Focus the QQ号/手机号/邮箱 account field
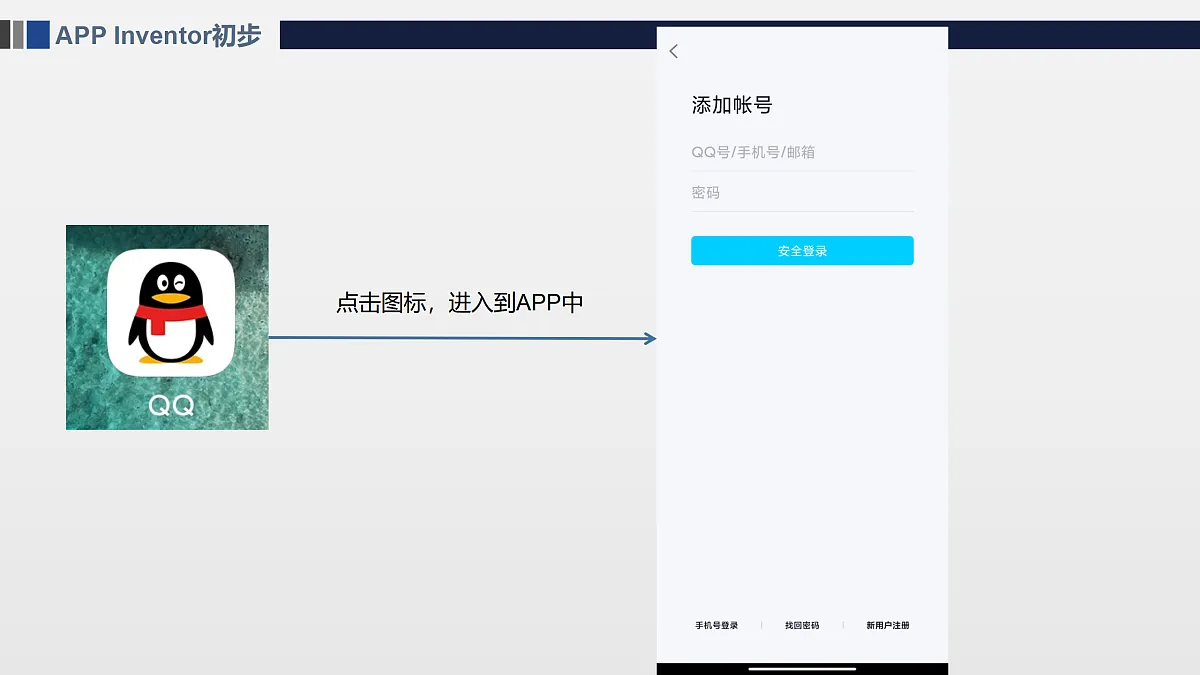The height and width of the screenshot is (675, 1200). [x=802, y=152]
